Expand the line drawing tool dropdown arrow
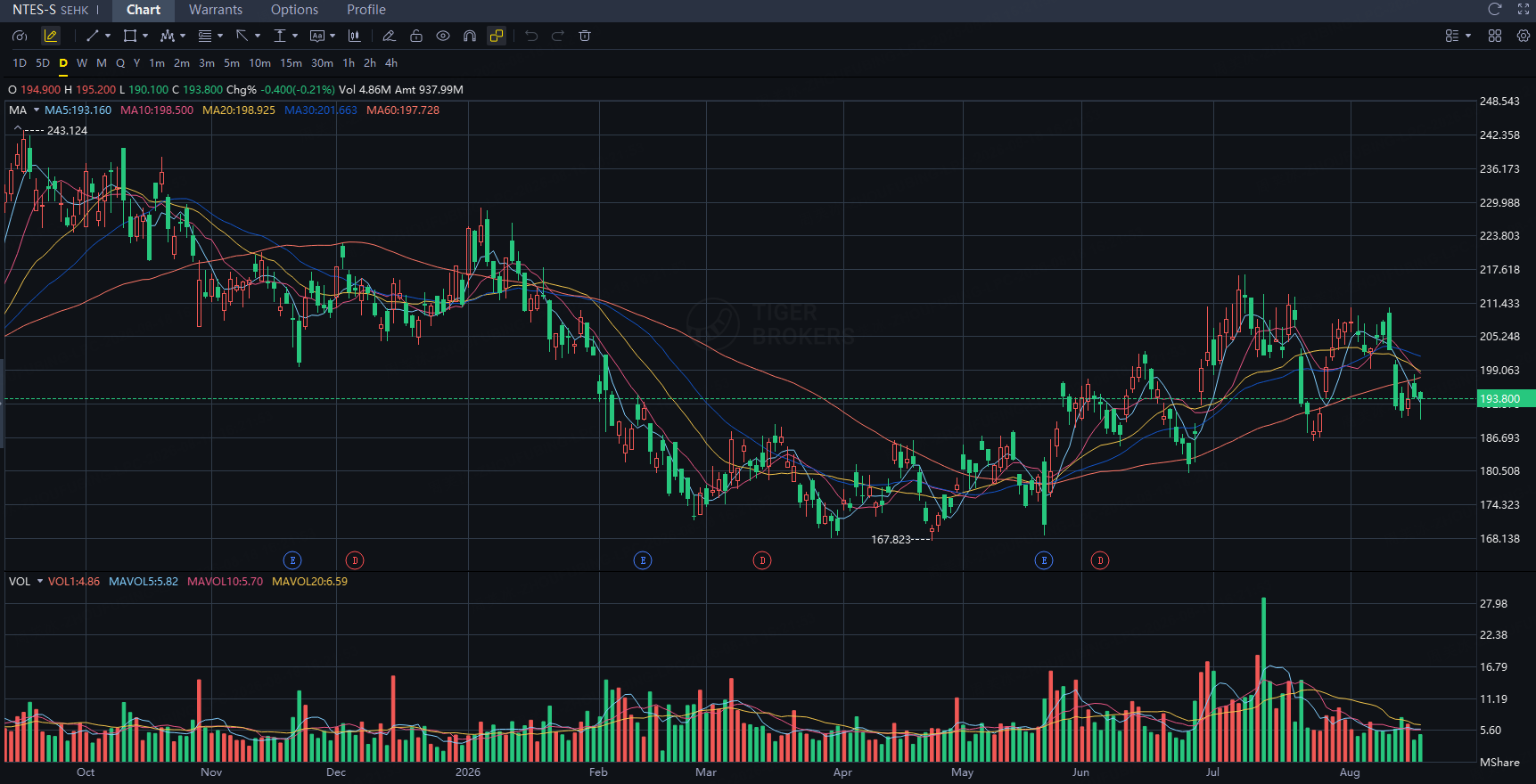 click(x=108, y=36)
